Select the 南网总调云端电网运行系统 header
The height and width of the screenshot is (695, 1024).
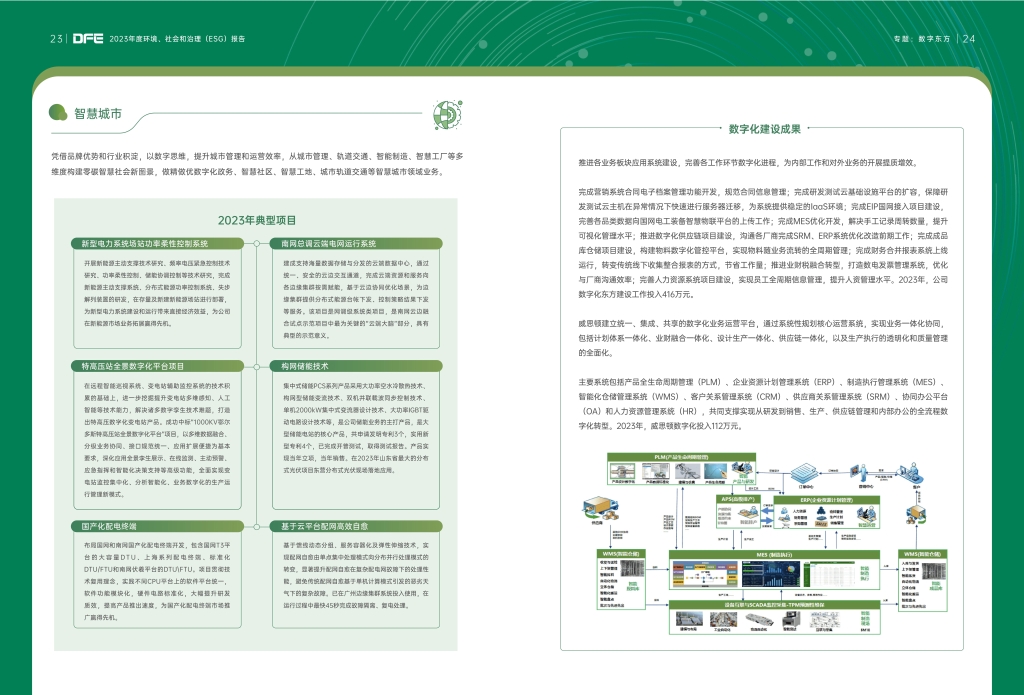point(329,243)
